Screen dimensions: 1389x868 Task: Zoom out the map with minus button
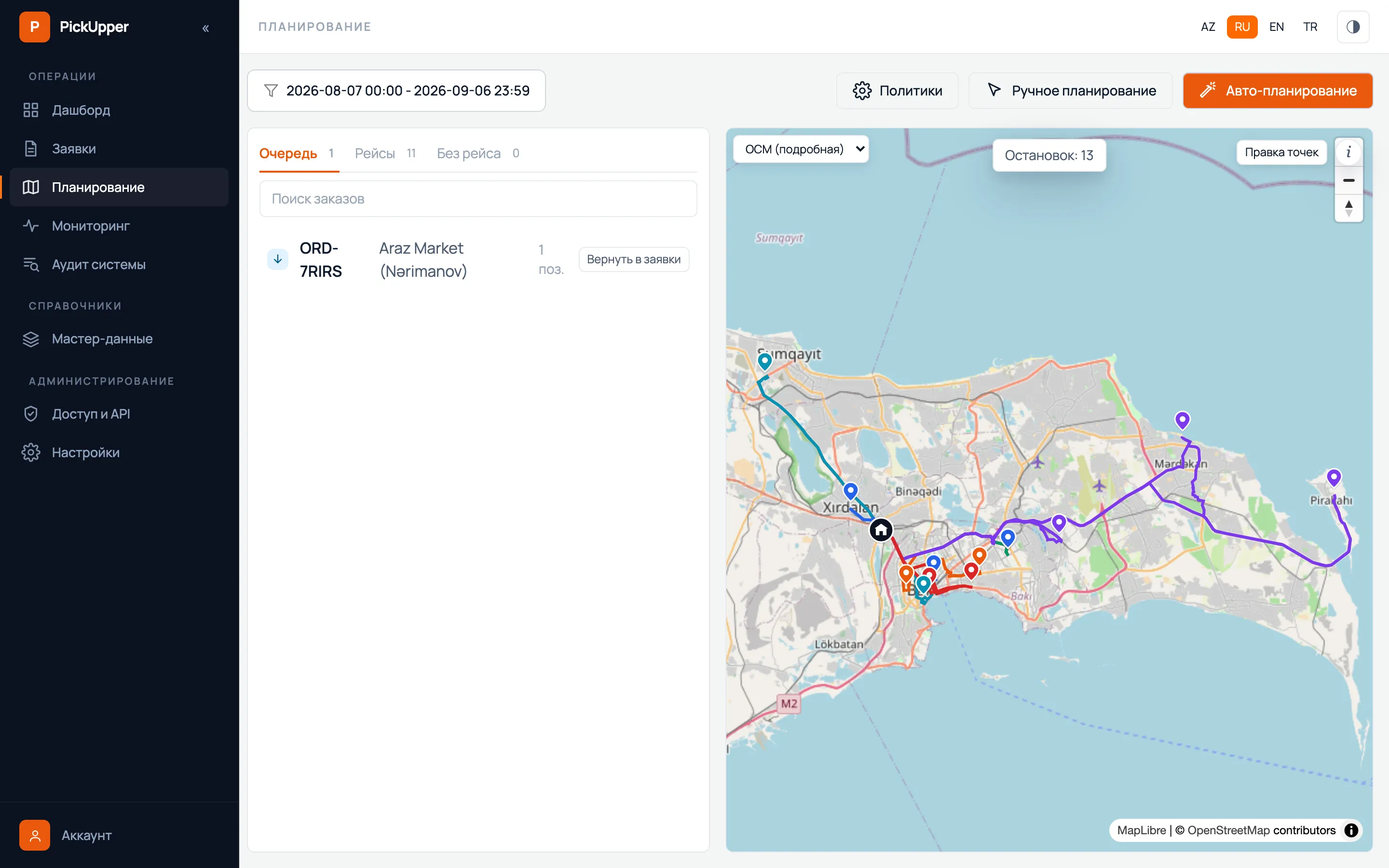[1348, 180]
